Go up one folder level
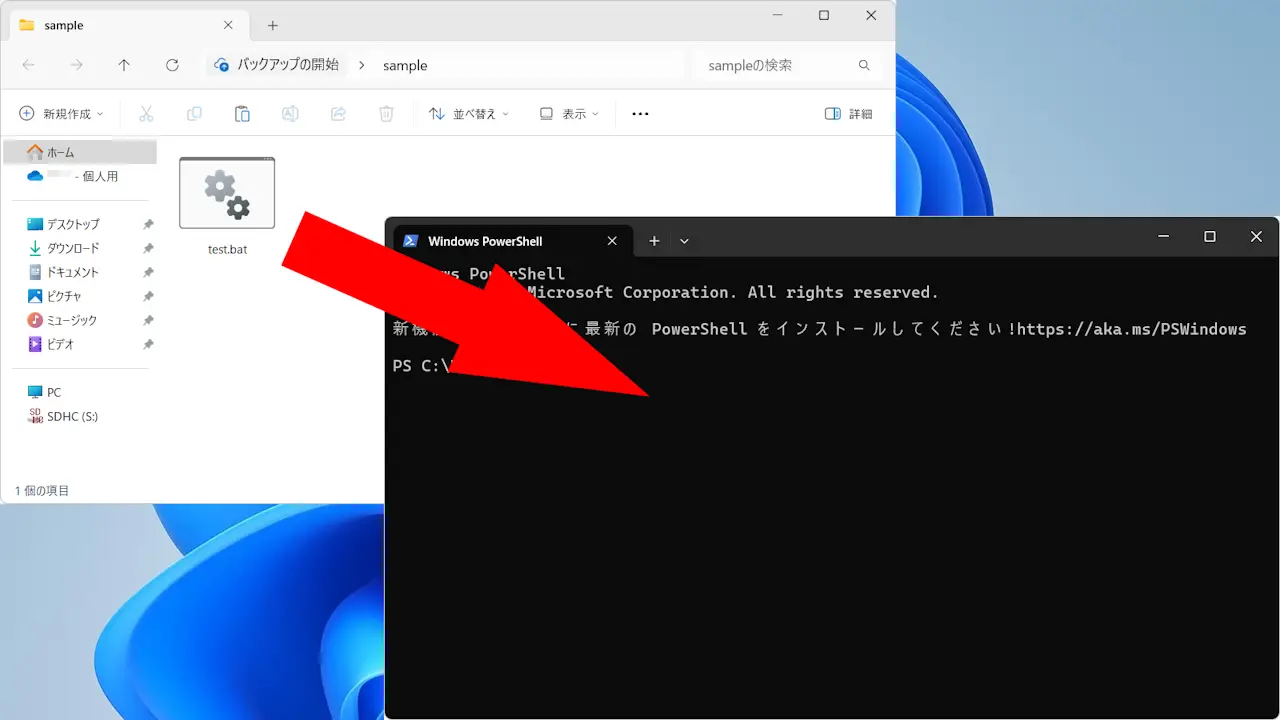The width and height of the screenshot is (1280, 720). [x=124, y=65]
